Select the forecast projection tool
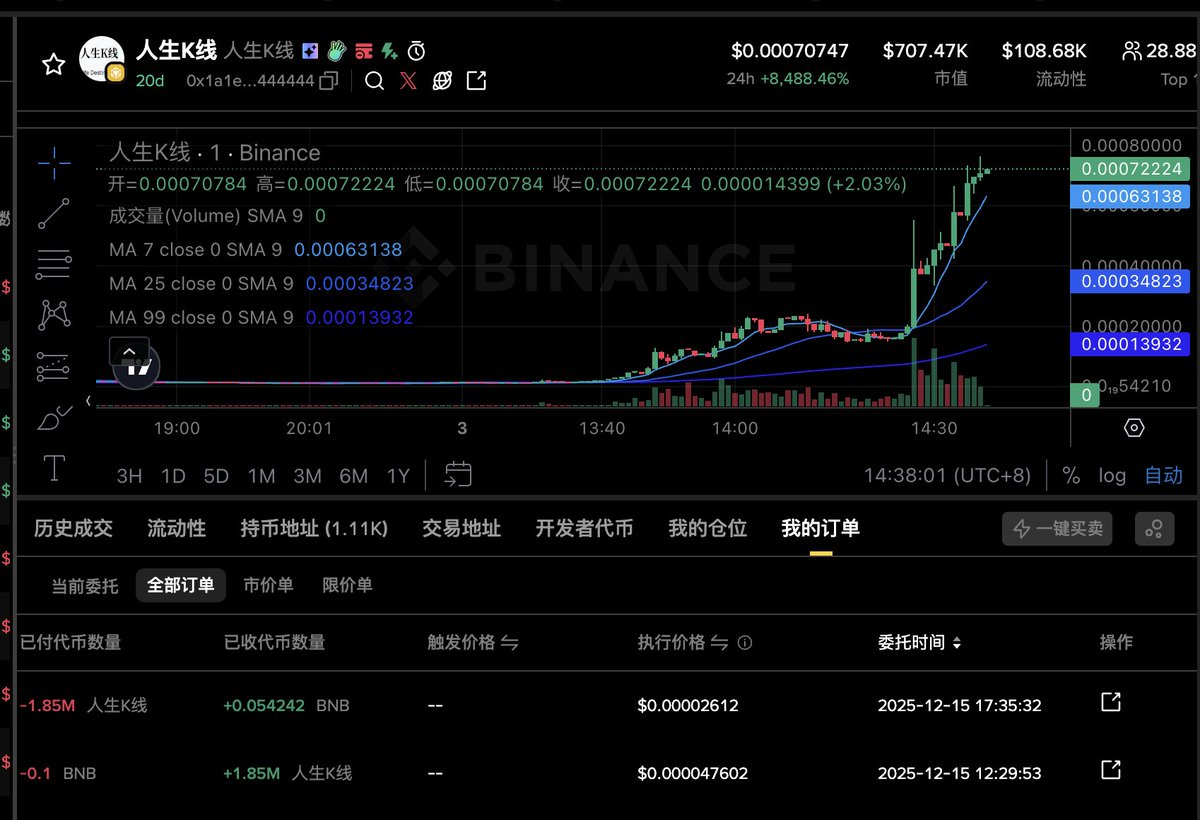The image size is (1200, 820). pos(54,366)
